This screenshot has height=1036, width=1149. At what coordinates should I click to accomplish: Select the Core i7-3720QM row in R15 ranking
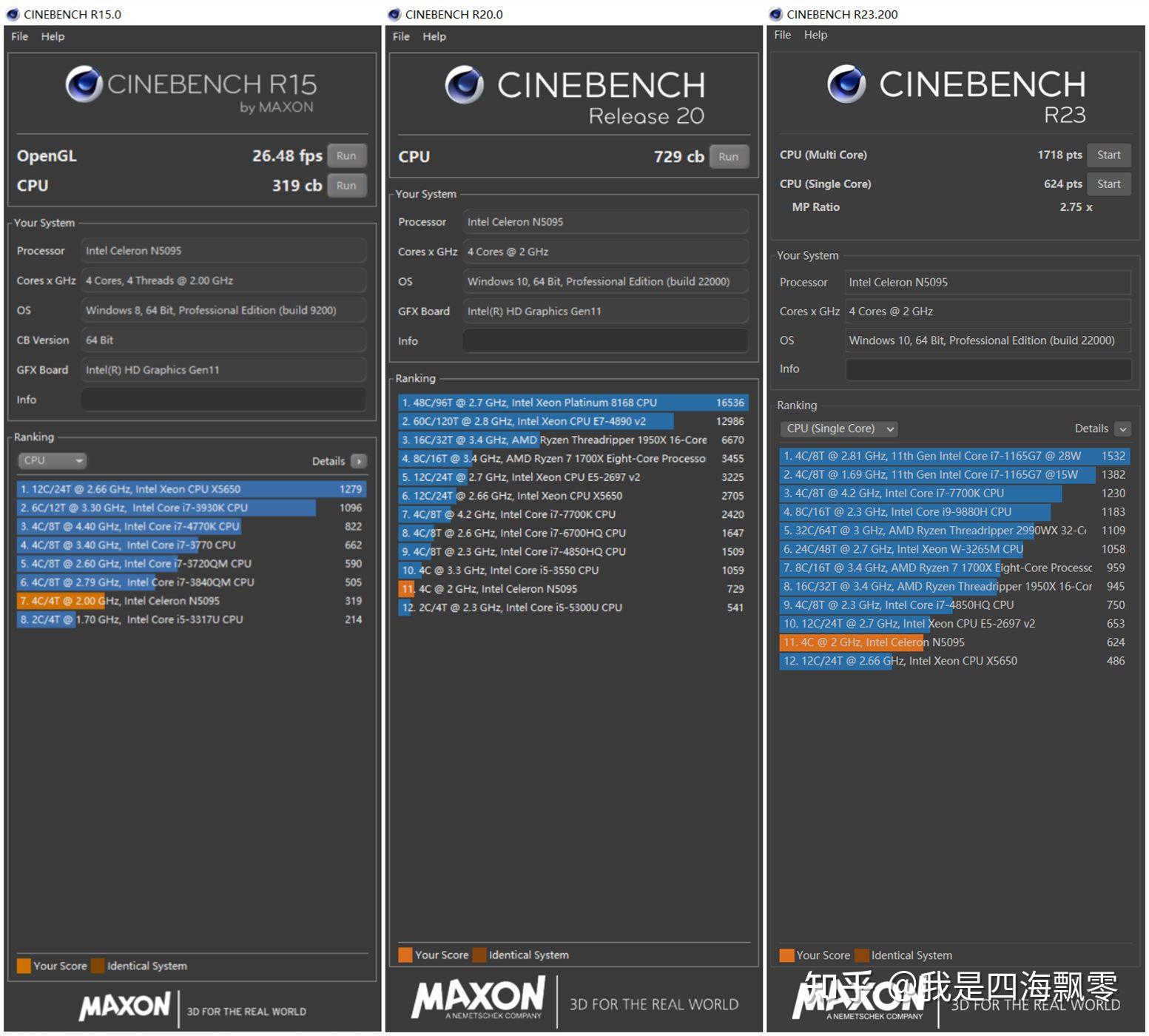click(x=191, y=563)
